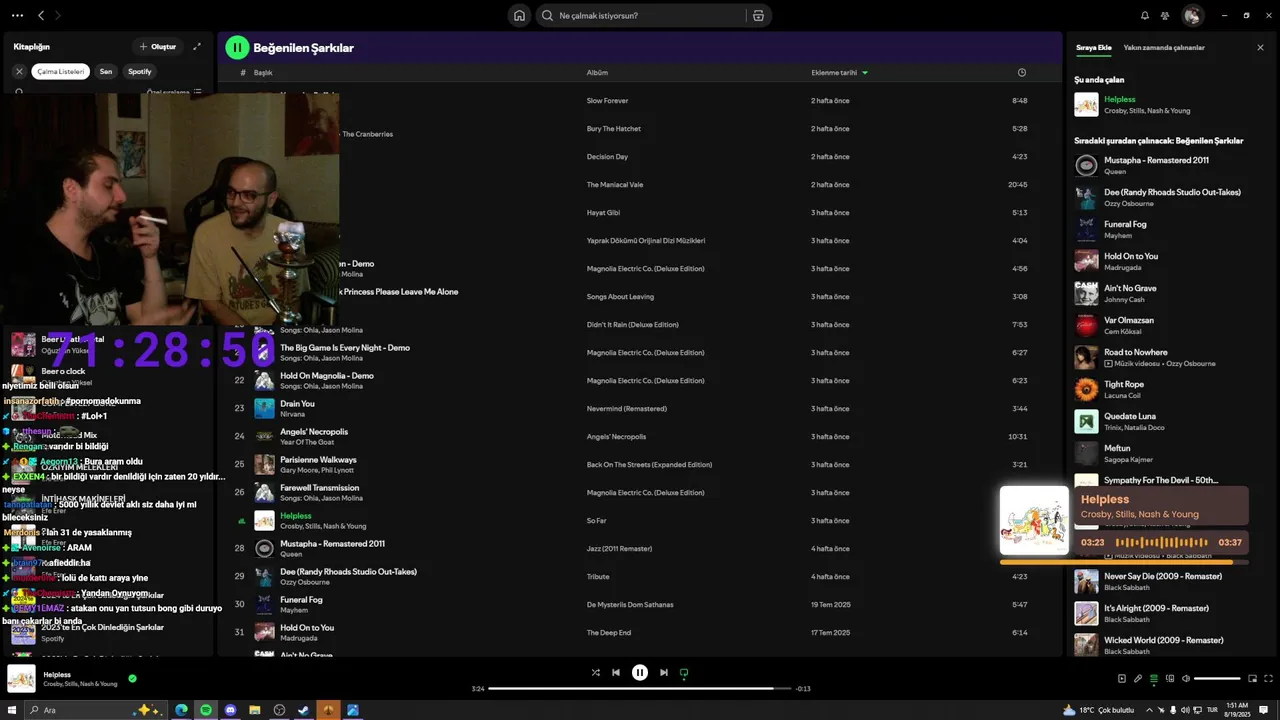
Task: Go back with the left arrow
Action: click(x=41, y=15)
